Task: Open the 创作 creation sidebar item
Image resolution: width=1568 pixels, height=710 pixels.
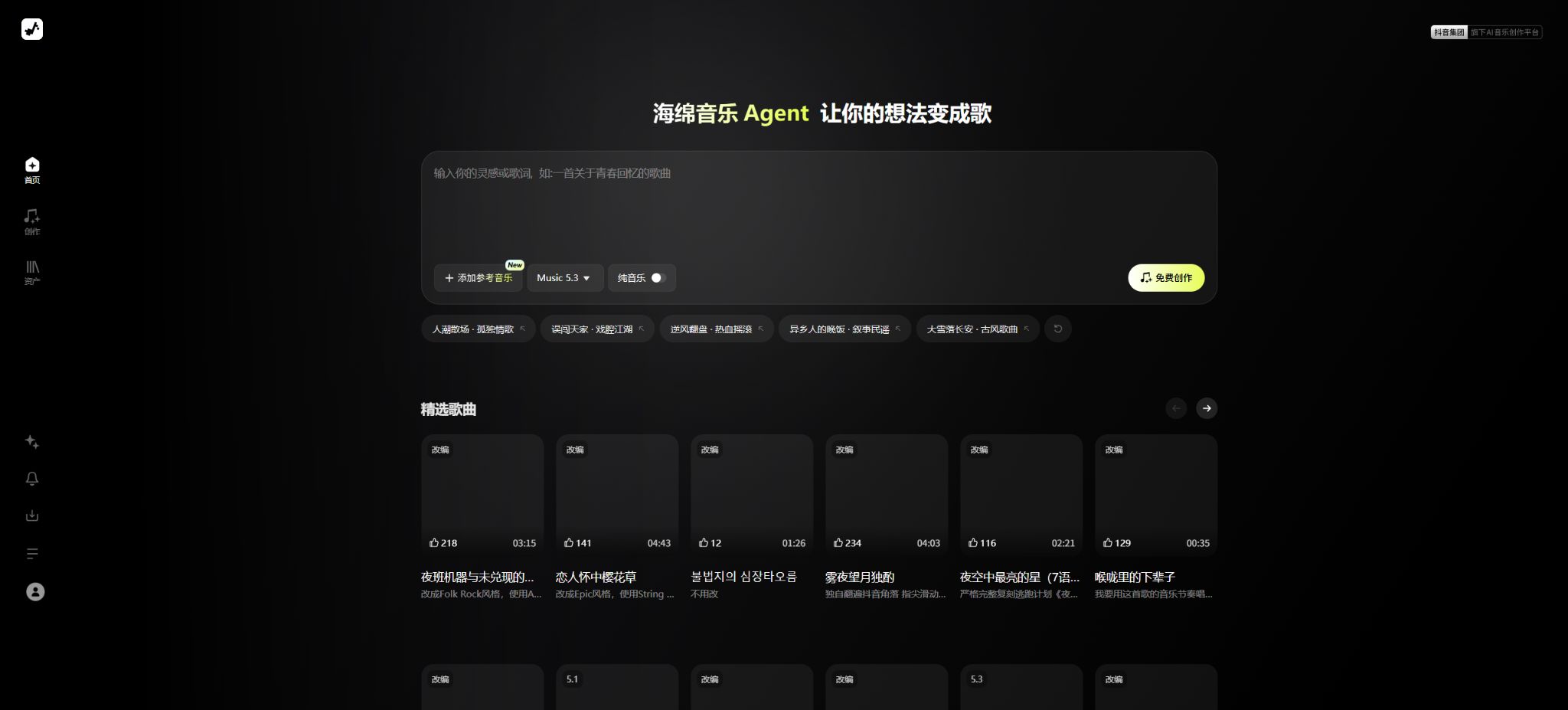Action: (32, 221)
